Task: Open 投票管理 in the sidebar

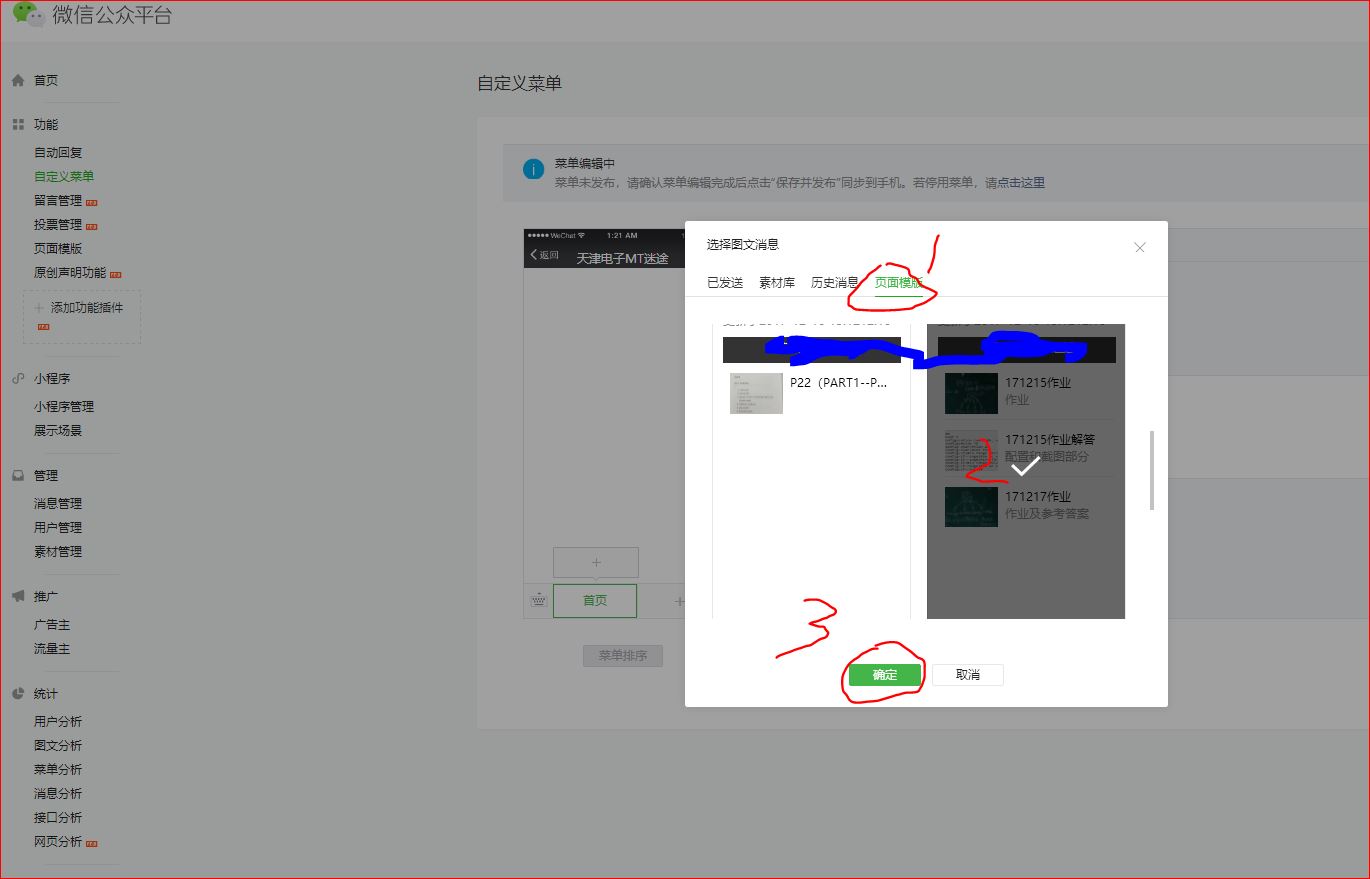Action: coord(58,224)
